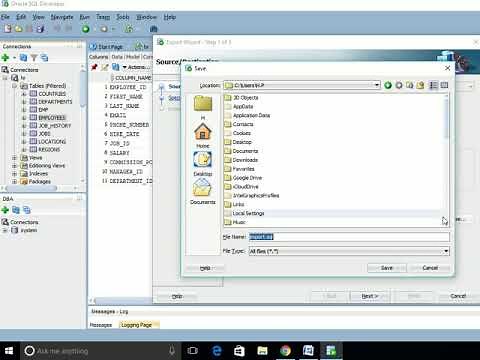This screenshot has height=360, width=480.
Task: Click the Windows Start button
Action: (x=9, y=351)
